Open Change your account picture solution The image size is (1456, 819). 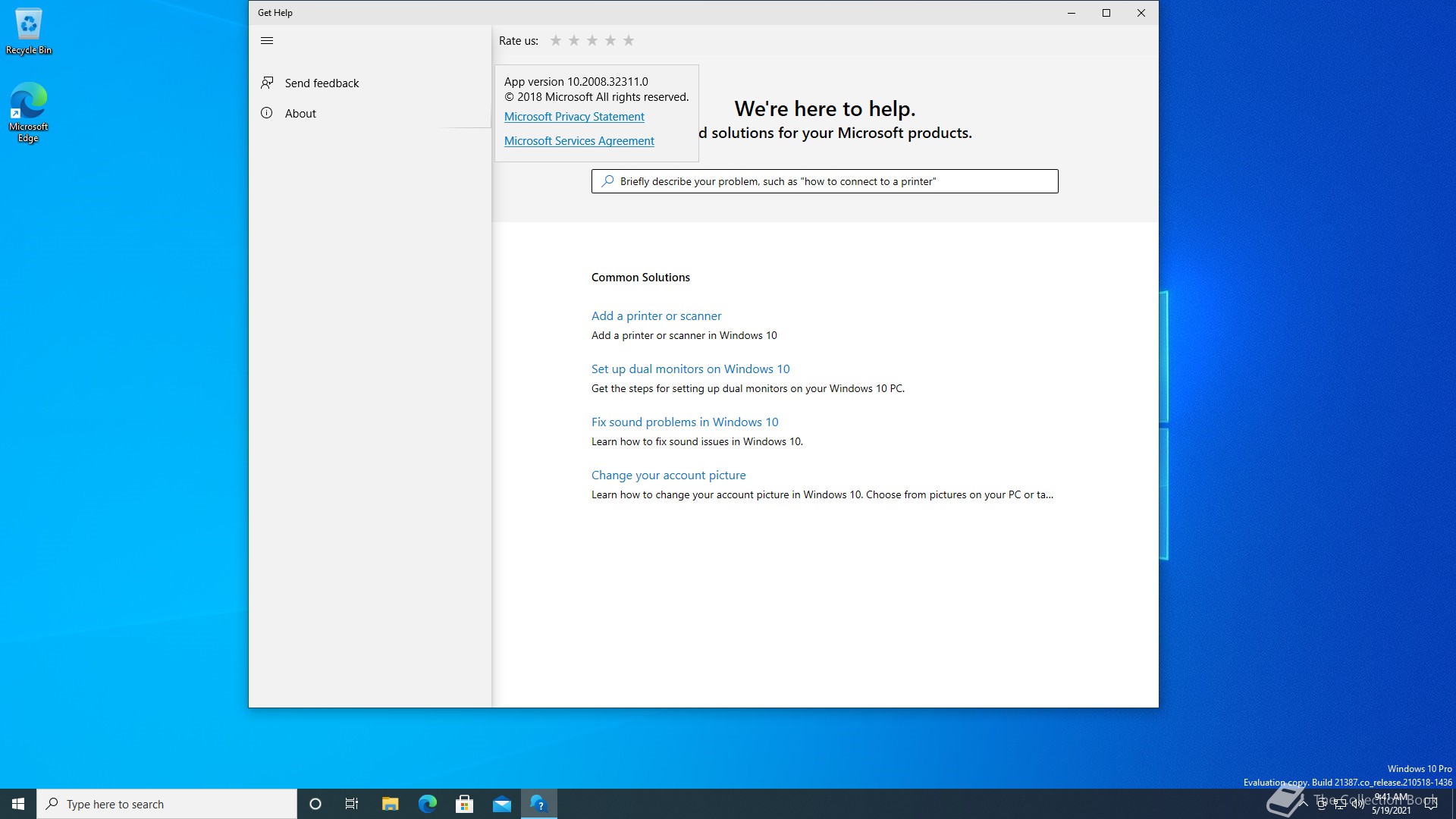point(668,475)
